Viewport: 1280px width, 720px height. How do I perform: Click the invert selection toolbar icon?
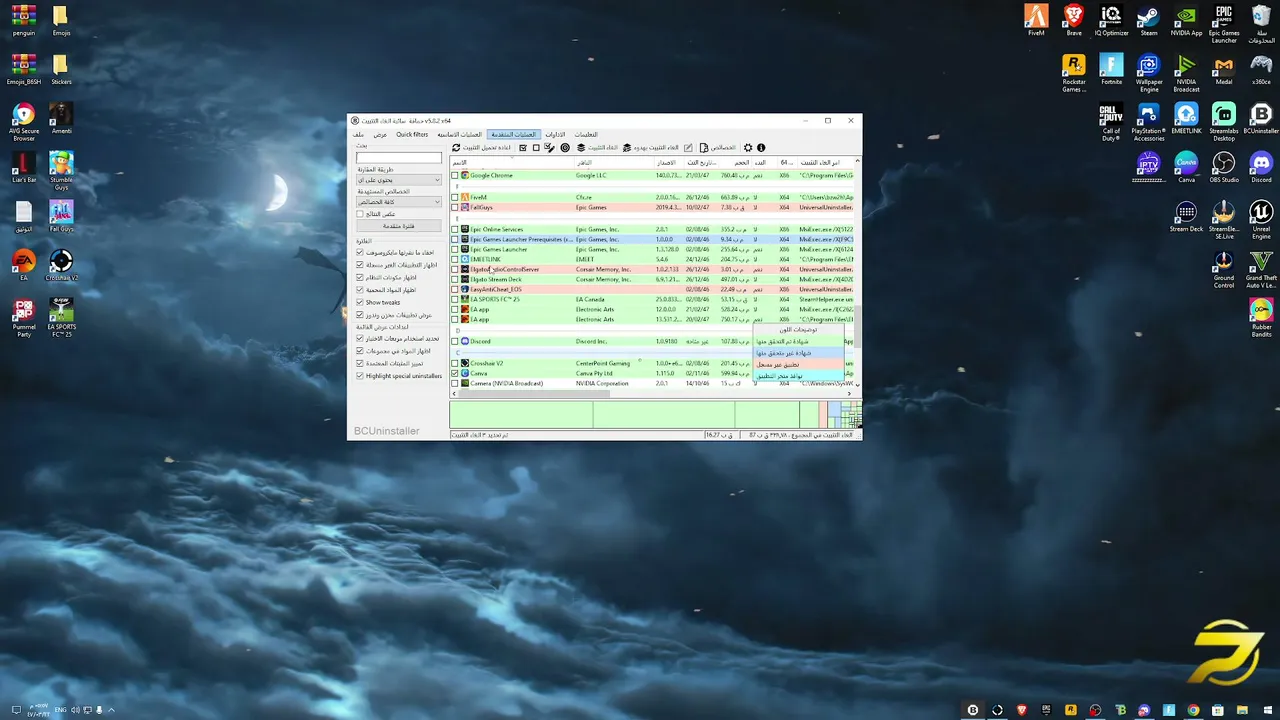pos(549,148)
